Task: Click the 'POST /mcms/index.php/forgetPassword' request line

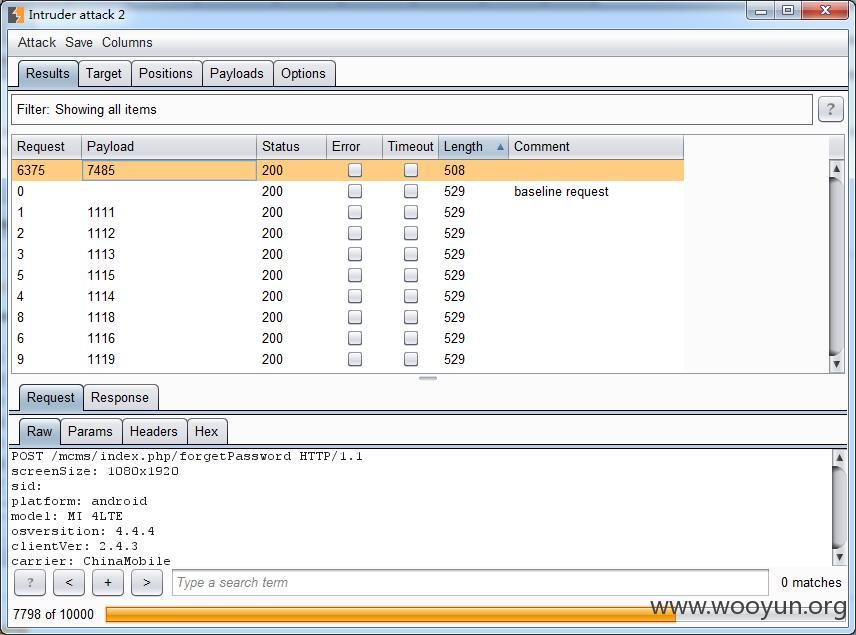Action: [187, 456]
